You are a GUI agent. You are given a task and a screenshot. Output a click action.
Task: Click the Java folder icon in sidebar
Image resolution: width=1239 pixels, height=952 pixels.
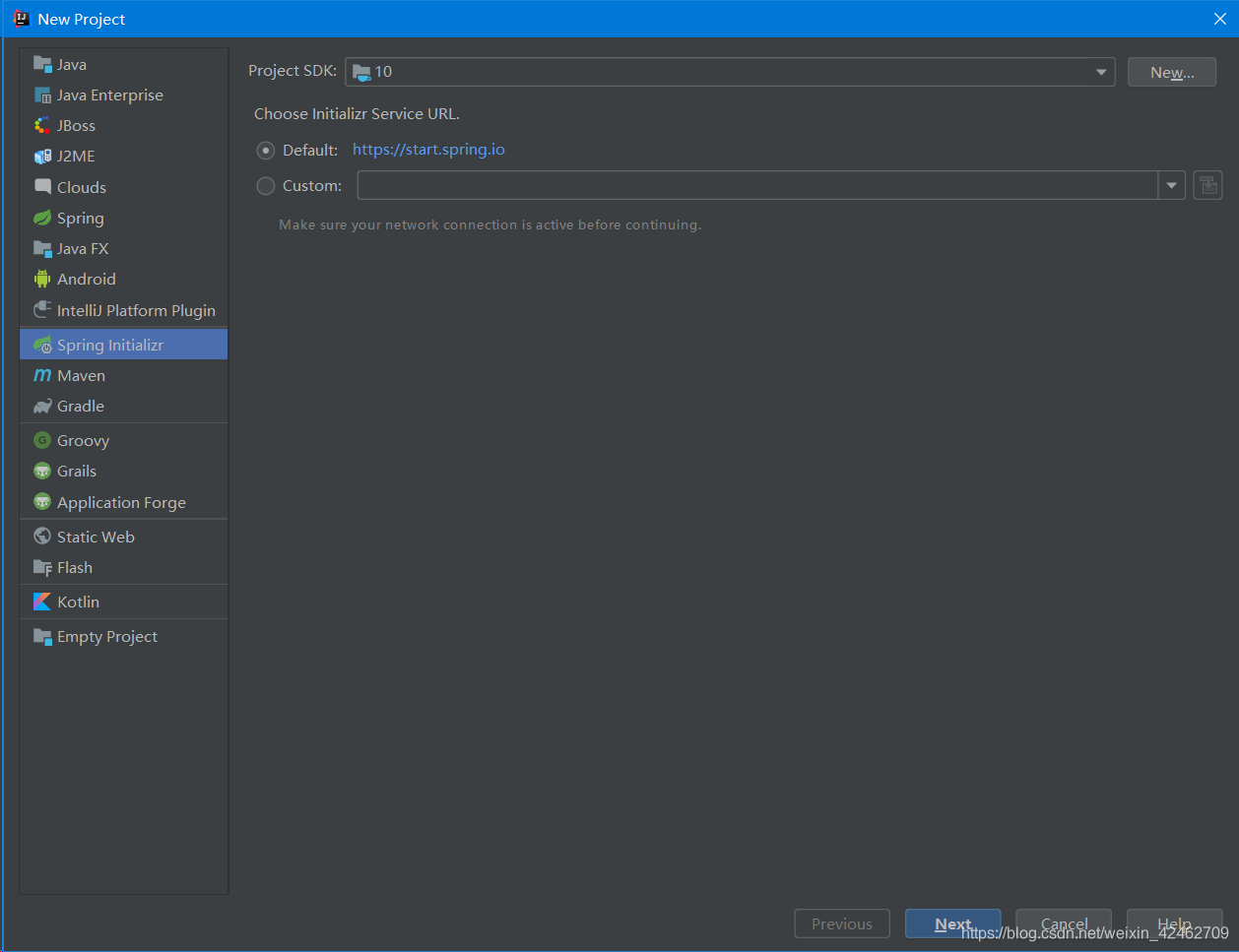click(42, 64)
